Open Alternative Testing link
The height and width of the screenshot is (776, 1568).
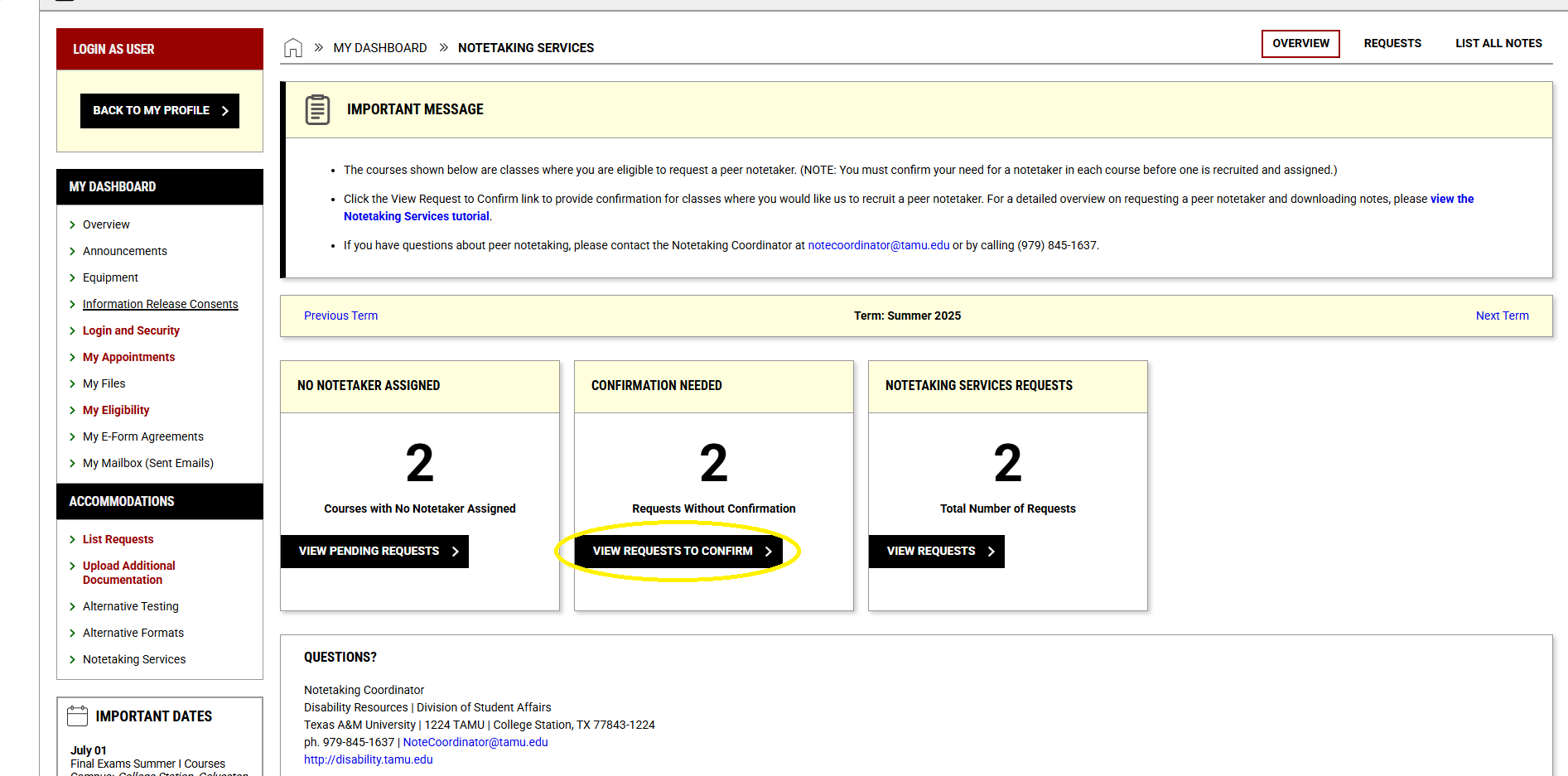tap(130, 606)
